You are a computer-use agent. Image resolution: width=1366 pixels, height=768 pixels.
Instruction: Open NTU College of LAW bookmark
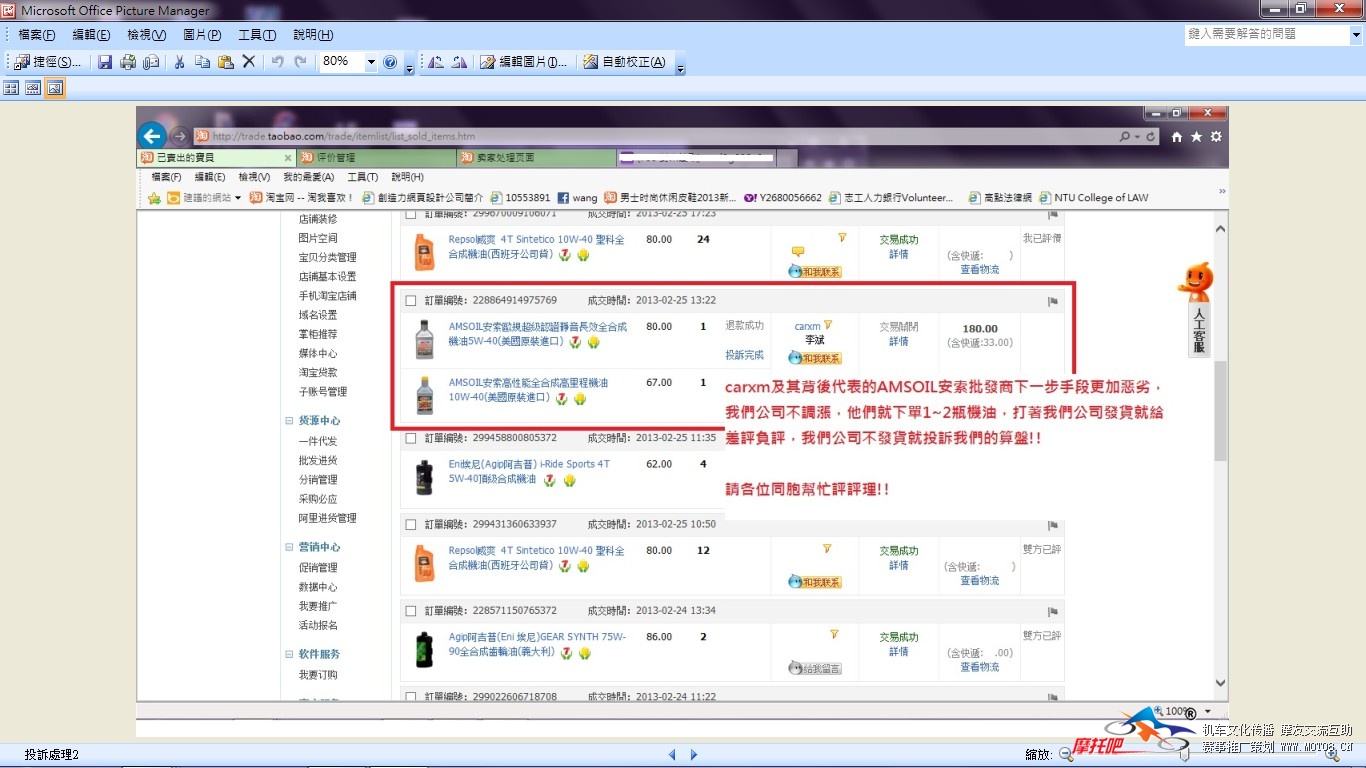(1094, 198)
